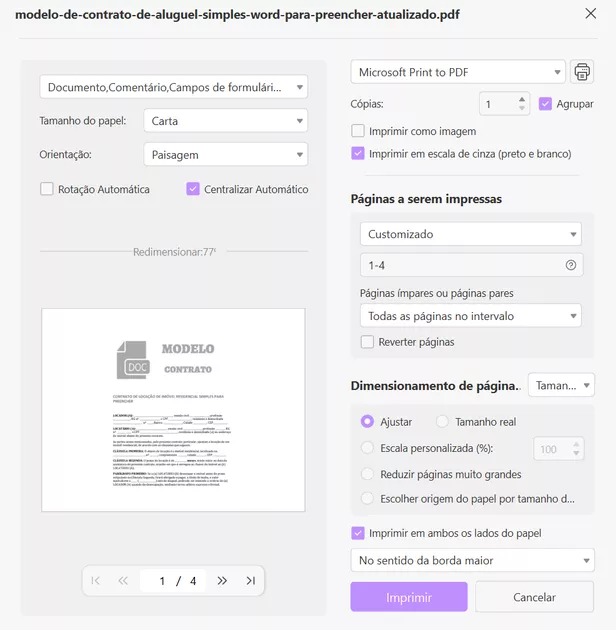Increase number of copies

coord(523,99)
